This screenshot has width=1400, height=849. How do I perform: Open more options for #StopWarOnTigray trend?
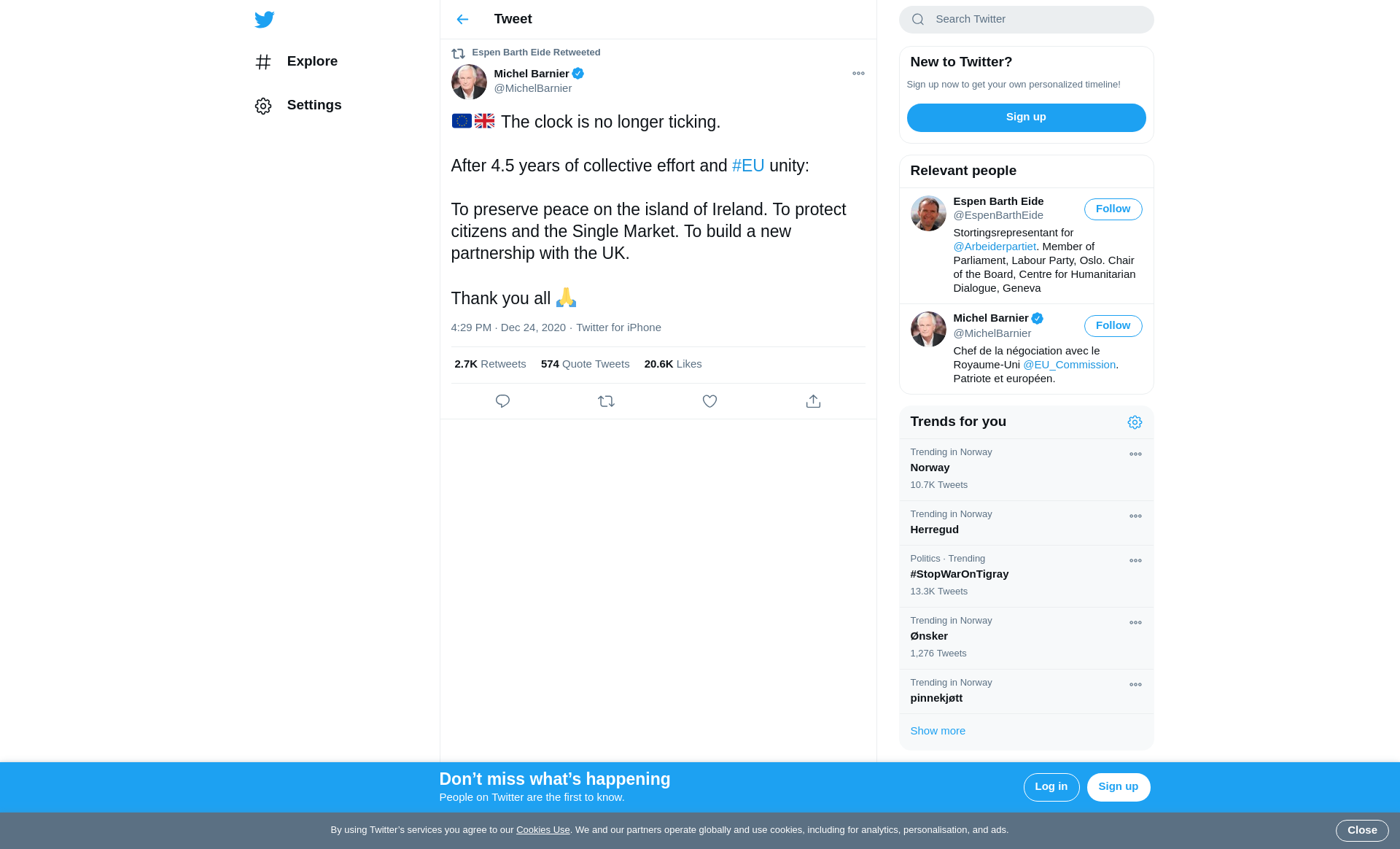[x=1135, y=561]
